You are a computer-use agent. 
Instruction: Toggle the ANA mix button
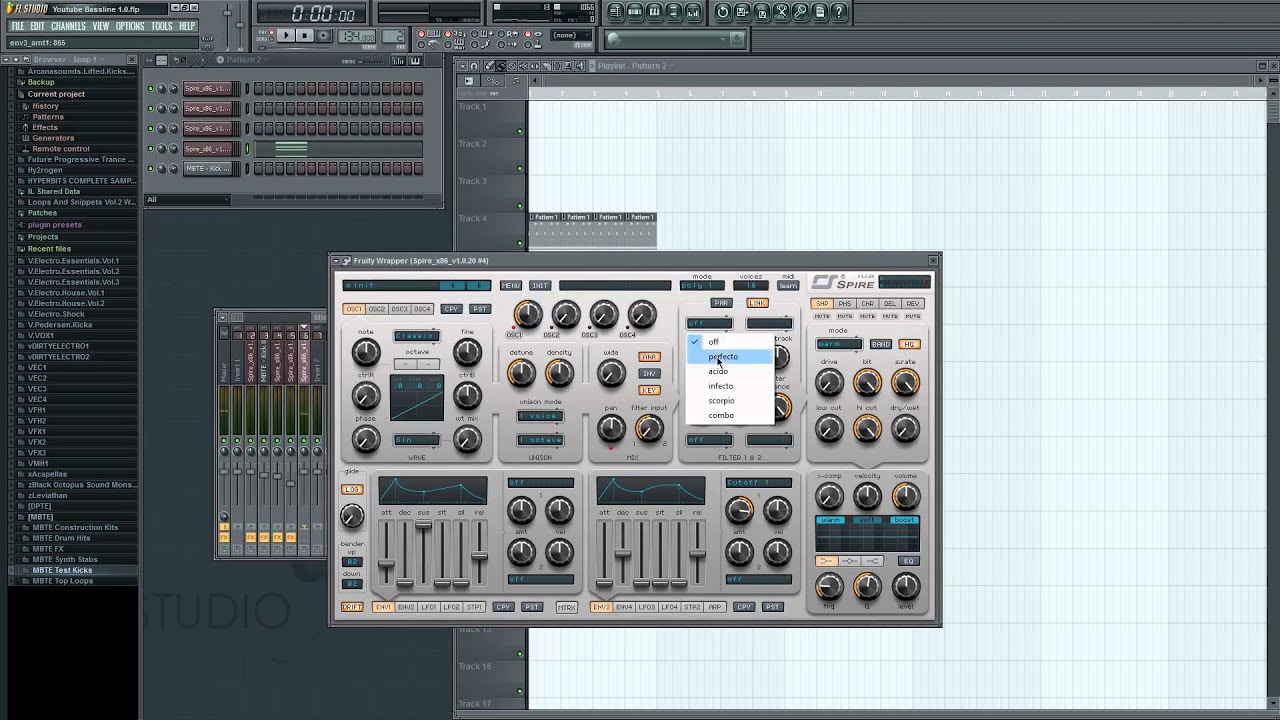(649, 357)
